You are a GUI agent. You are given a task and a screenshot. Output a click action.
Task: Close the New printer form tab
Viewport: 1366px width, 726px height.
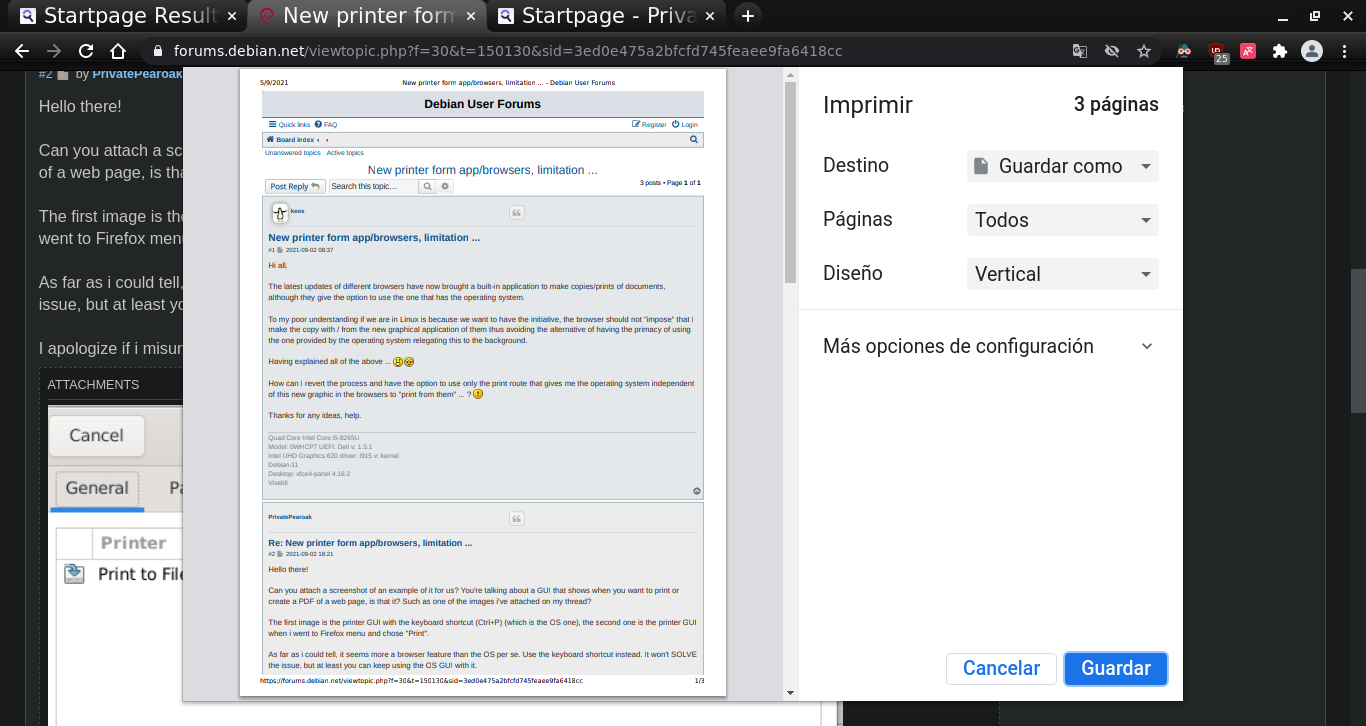pyautogui.click(x=470, y=15)
